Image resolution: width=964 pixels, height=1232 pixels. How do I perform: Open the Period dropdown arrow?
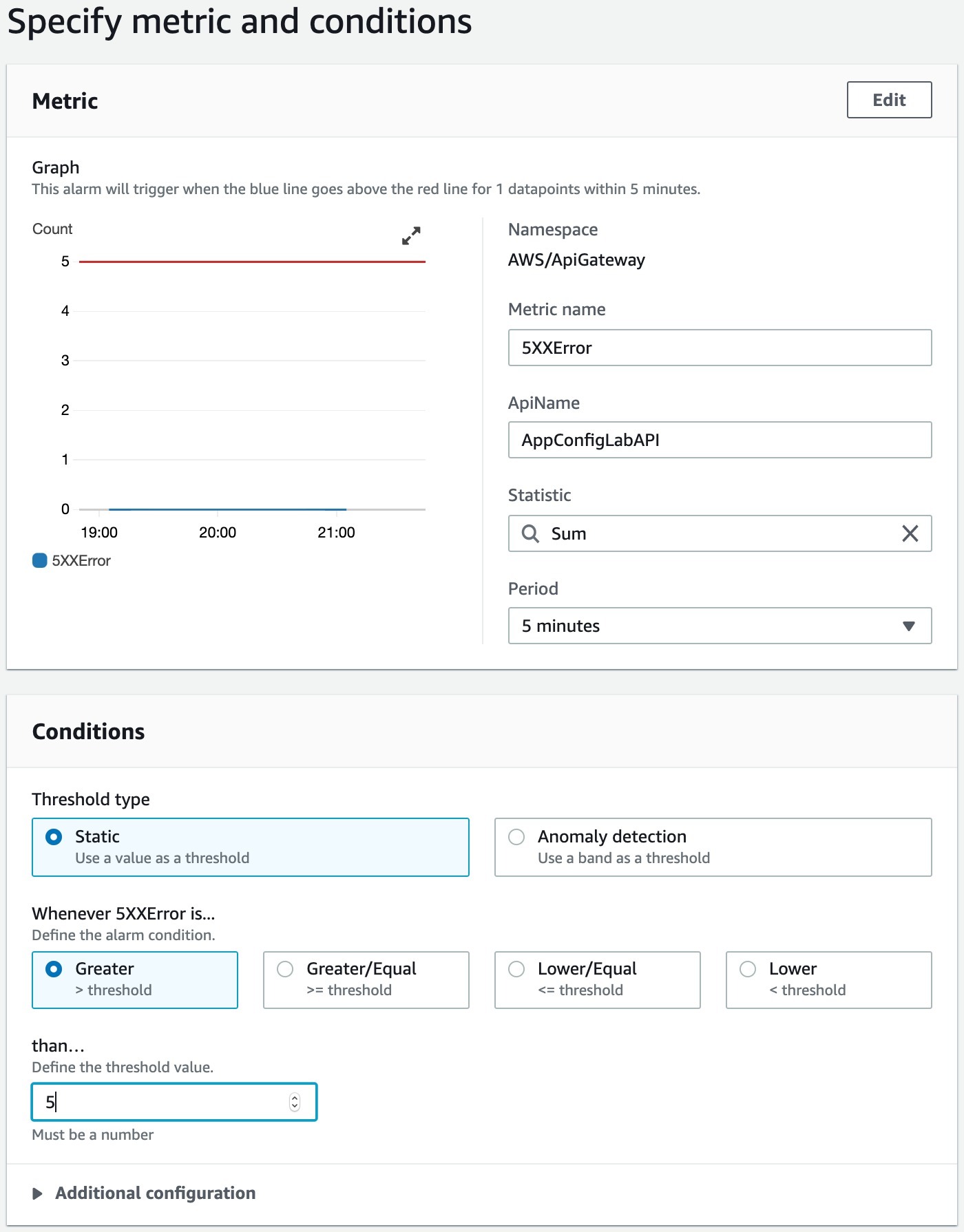[x=908, y=626]
